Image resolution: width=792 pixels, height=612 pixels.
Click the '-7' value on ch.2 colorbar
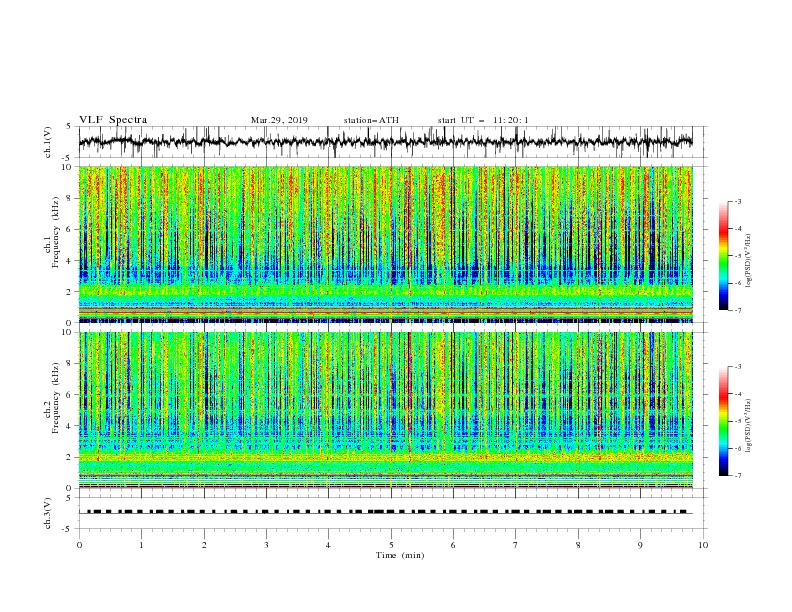738,476
